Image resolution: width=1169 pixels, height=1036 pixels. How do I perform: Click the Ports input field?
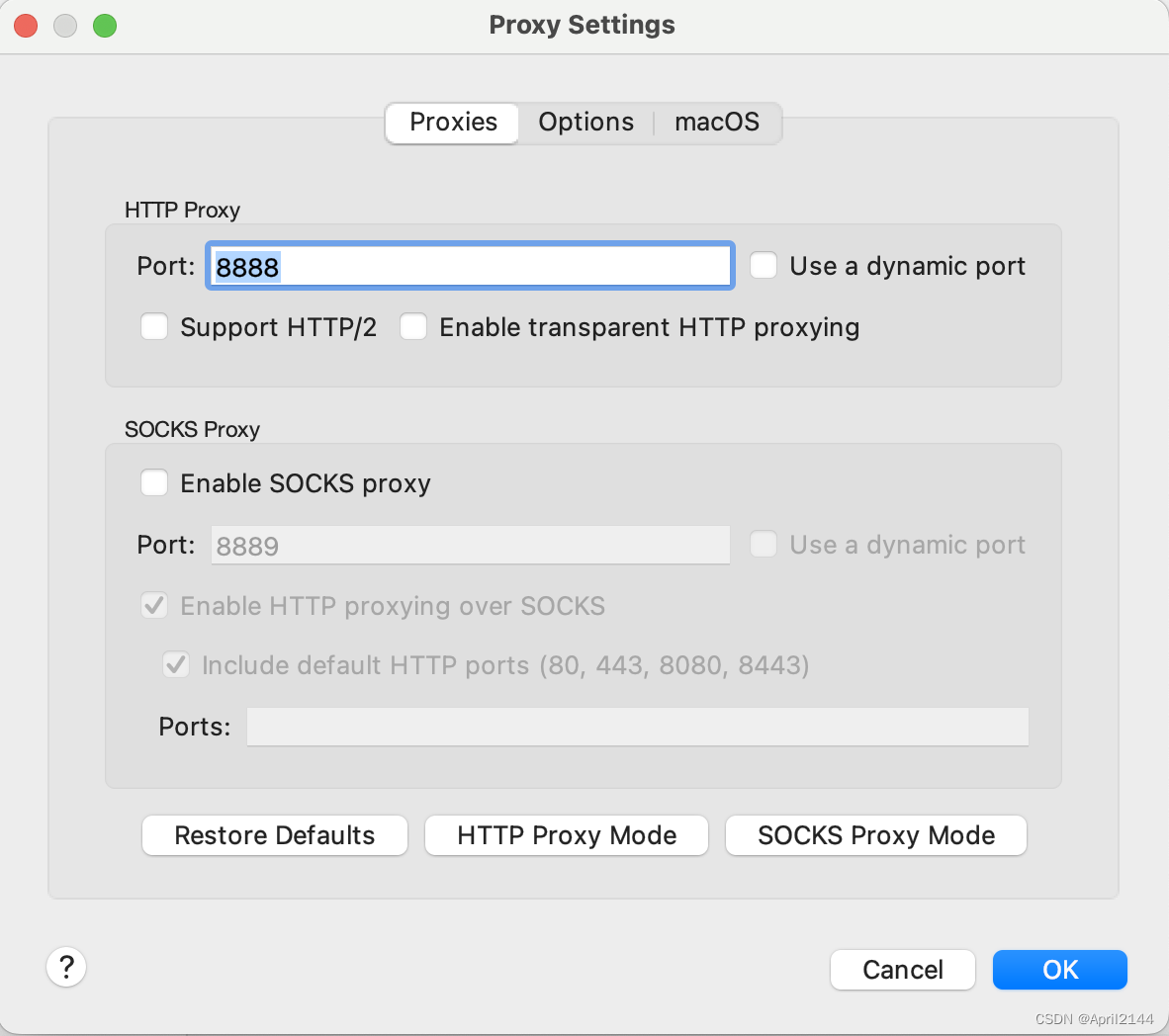point(638,727)
